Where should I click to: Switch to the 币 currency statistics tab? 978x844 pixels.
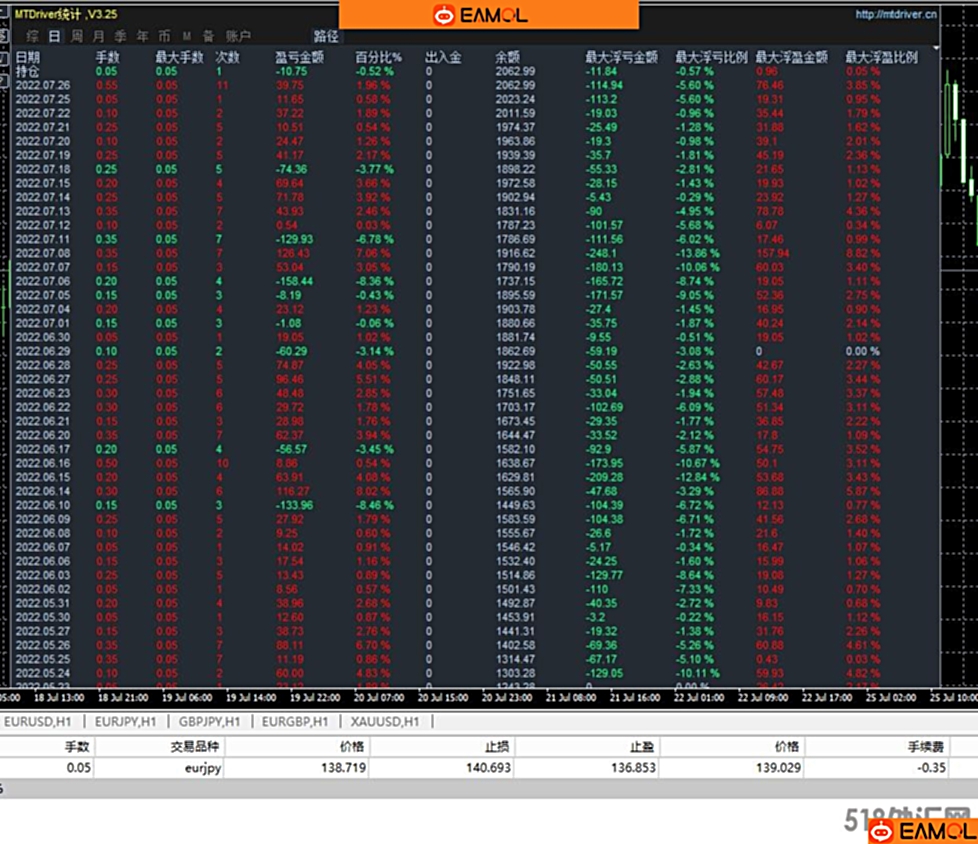click(x=164, y=36)
